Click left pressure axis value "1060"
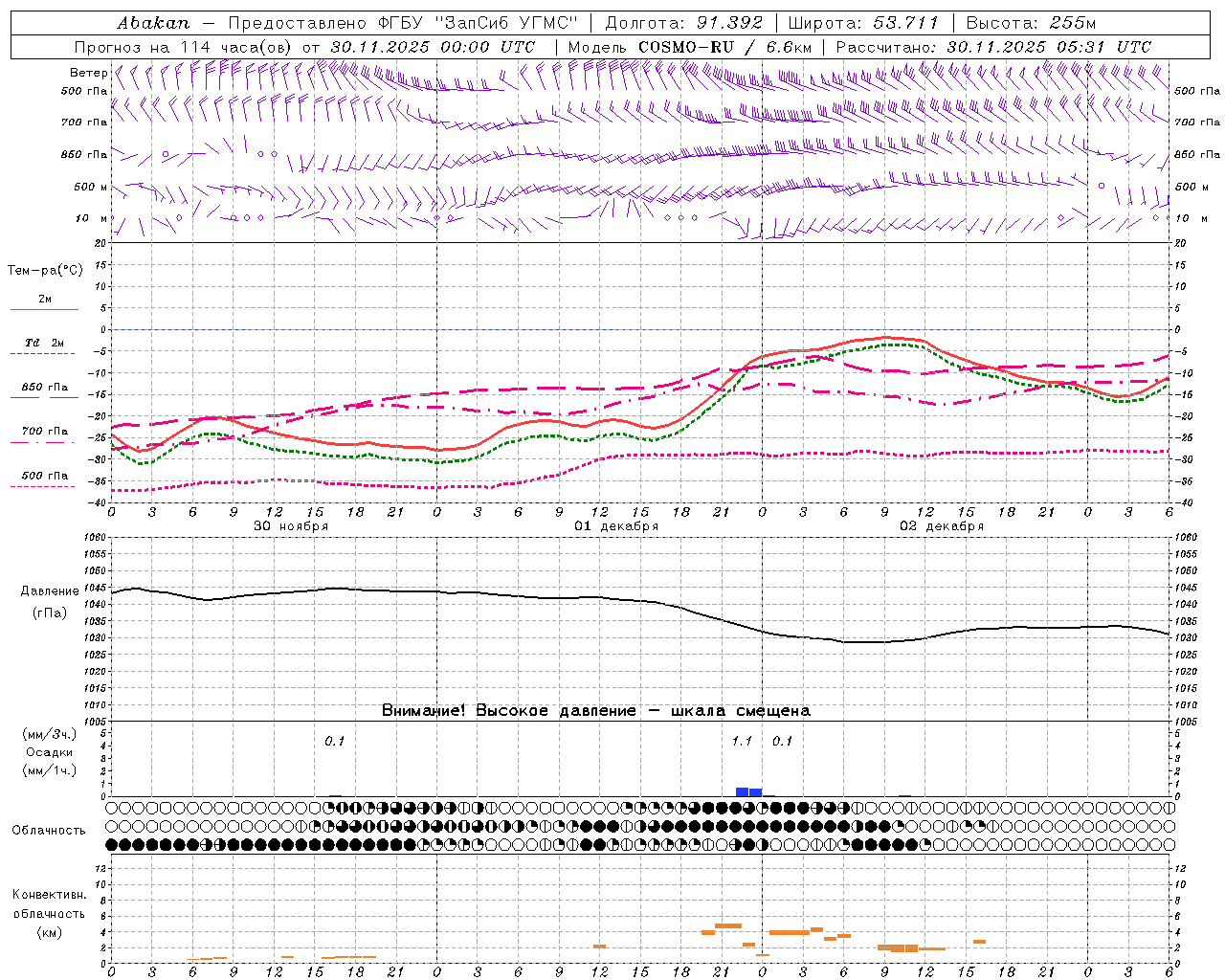This screenshot has width=1225, height=980. [96, 538]
